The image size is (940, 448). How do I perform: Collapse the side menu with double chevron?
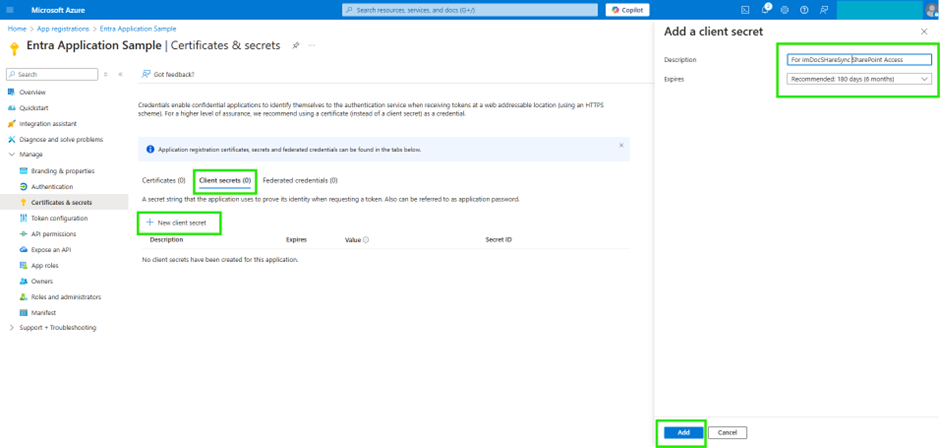coord(120,74)
